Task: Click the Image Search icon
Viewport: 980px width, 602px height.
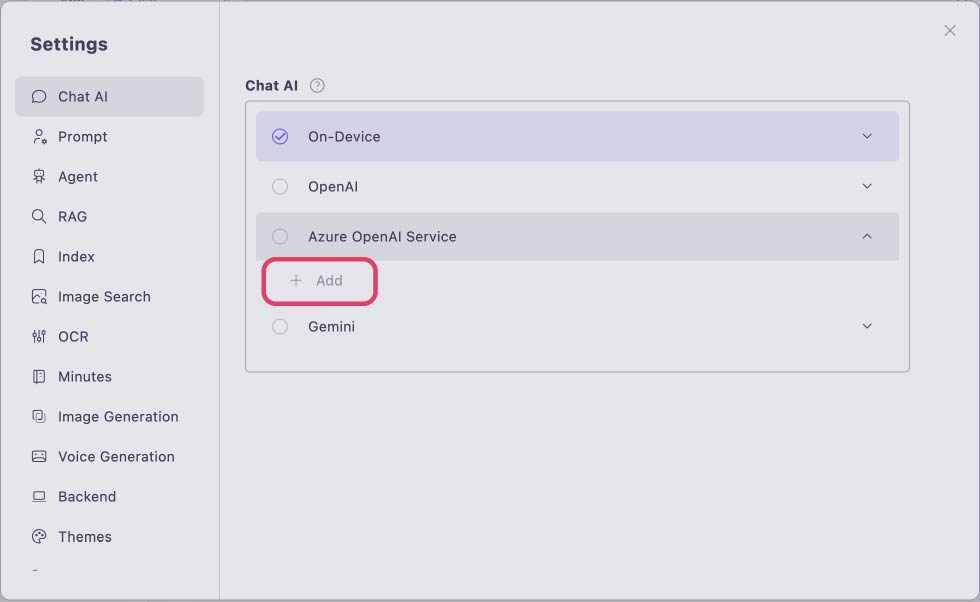Action: (39, 296)
